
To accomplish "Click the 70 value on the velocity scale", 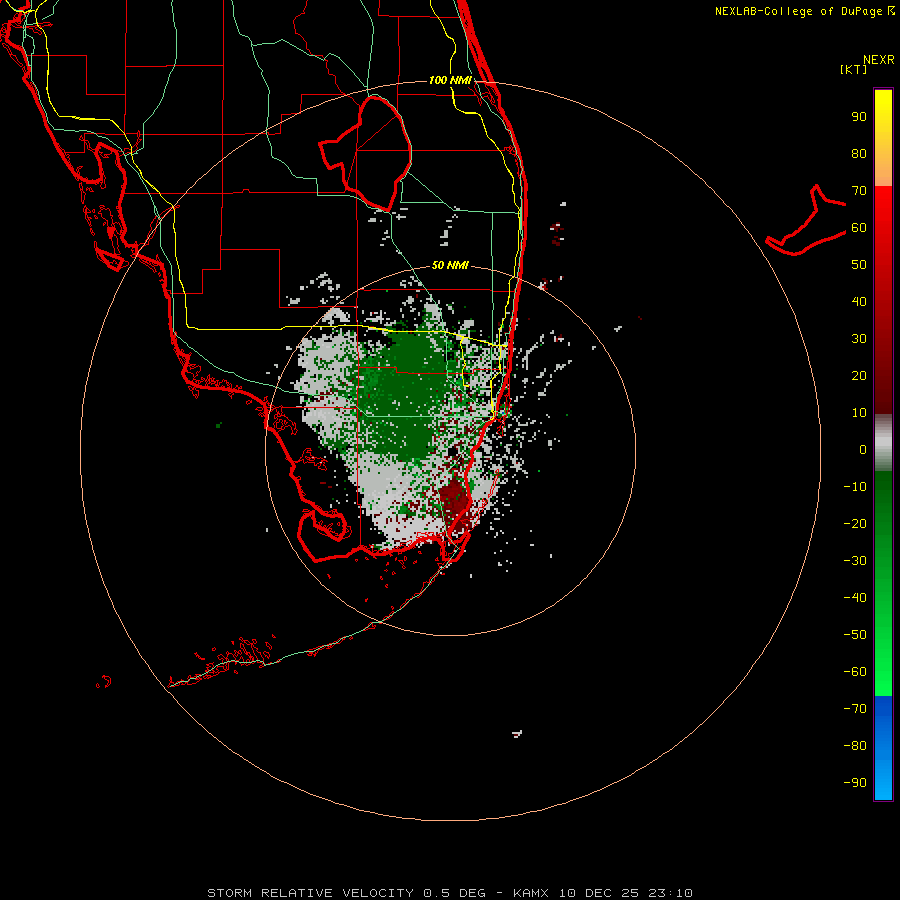I will (859, 191).
